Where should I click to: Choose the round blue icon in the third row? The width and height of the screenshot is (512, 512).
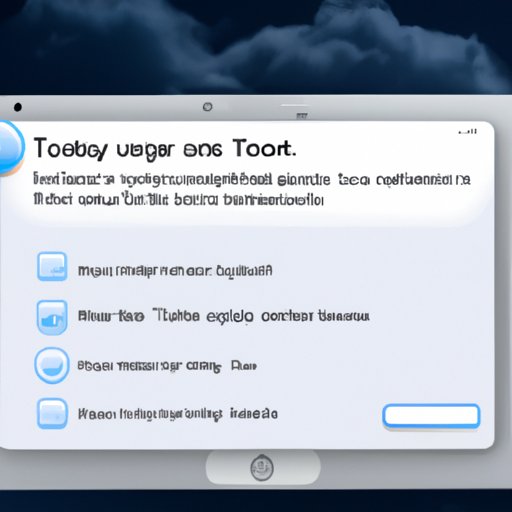click(x=52, y=365)
